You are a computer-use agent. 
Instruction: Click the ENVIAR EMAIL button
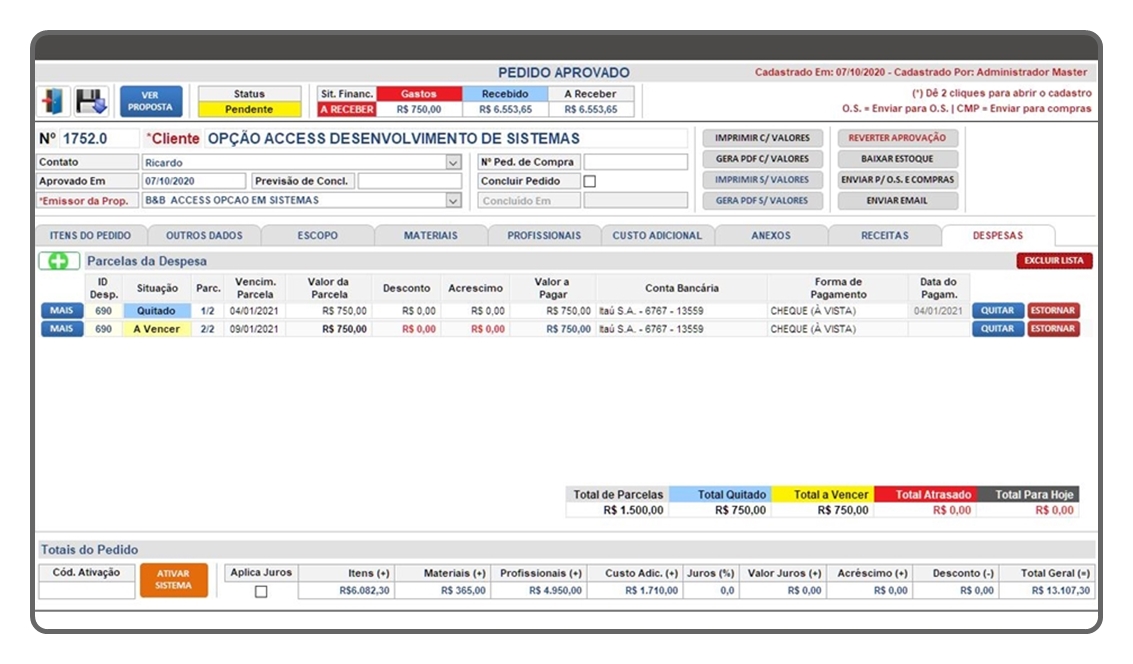tap(897, 201)
